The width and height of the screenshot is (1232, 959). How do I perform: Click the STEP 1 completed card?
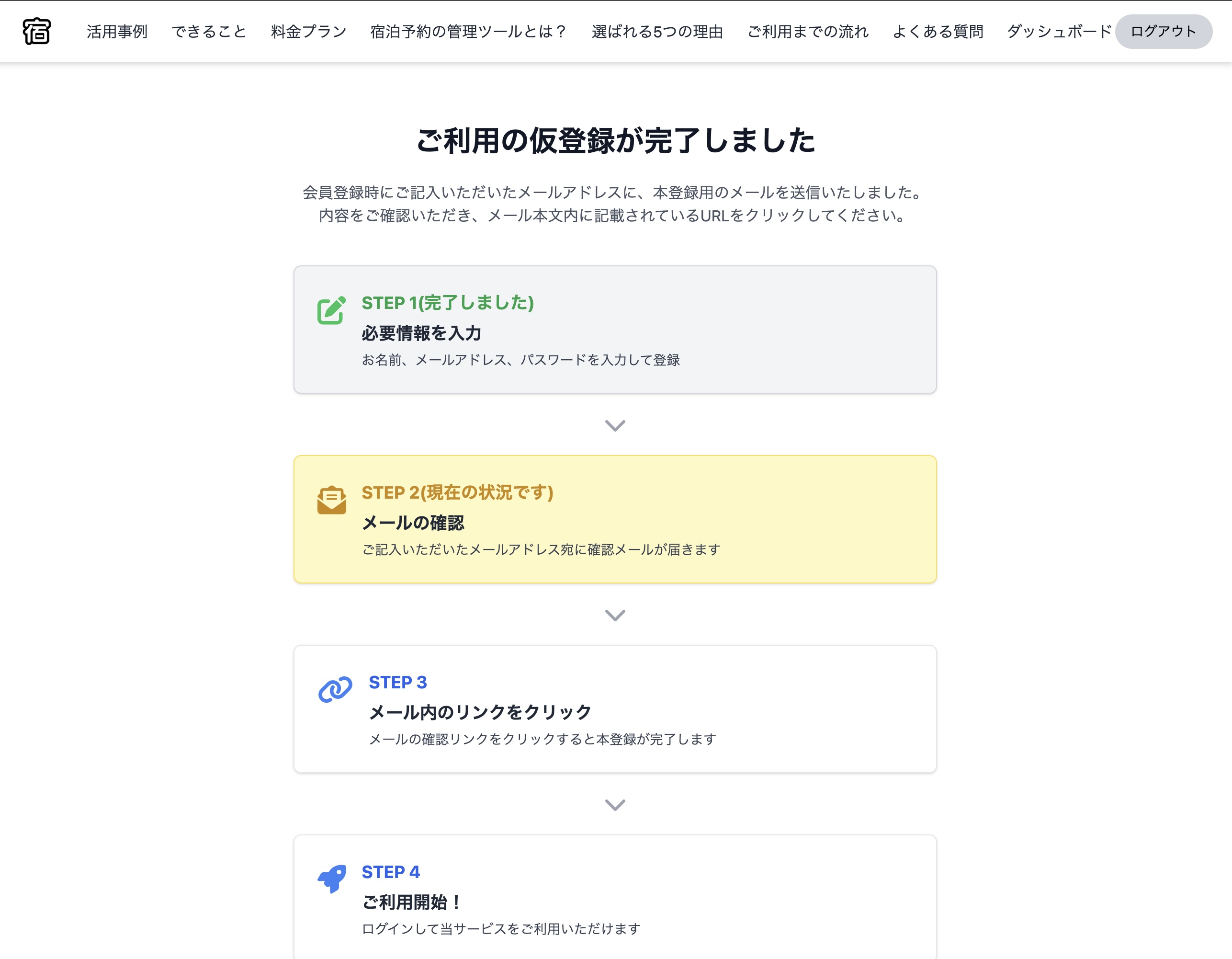pyautogui.click(x=616, y=329)
